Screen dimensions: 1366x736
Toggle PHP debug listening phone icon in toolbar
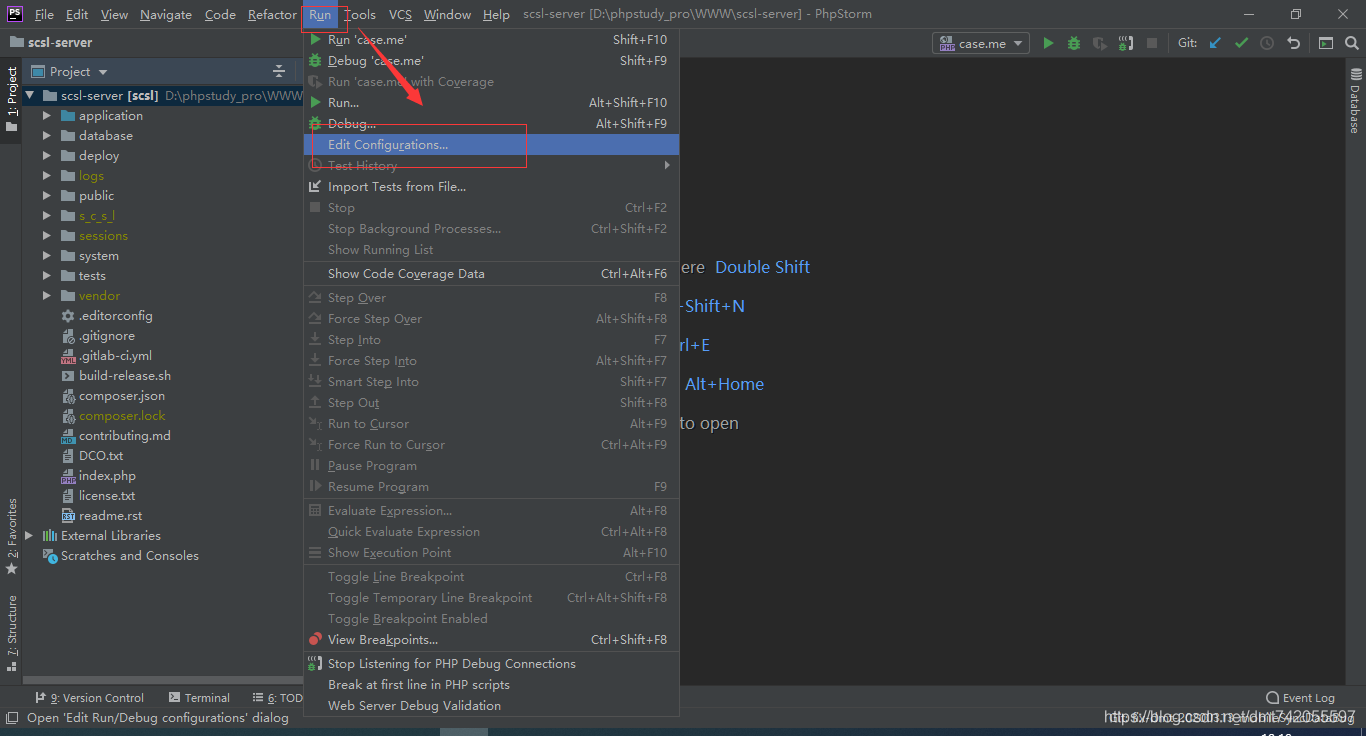(x=1125, y=43)
